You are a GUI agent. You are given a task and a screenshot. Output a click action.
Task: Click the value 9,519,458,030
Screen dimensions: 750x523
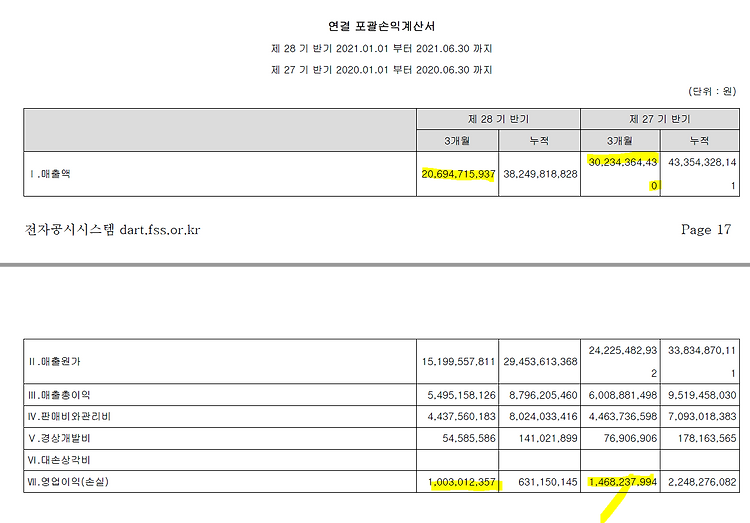coord(702,395)
